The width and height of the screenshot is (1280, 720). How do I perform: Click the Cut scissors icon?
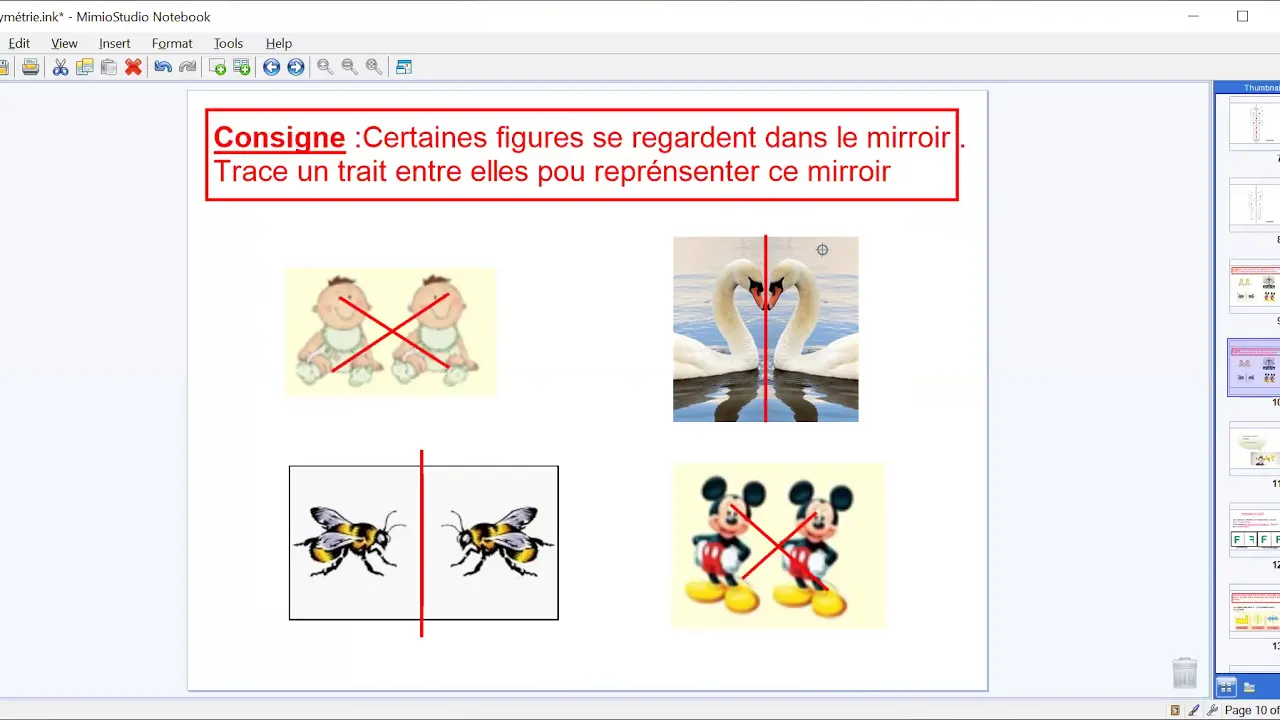61,67
